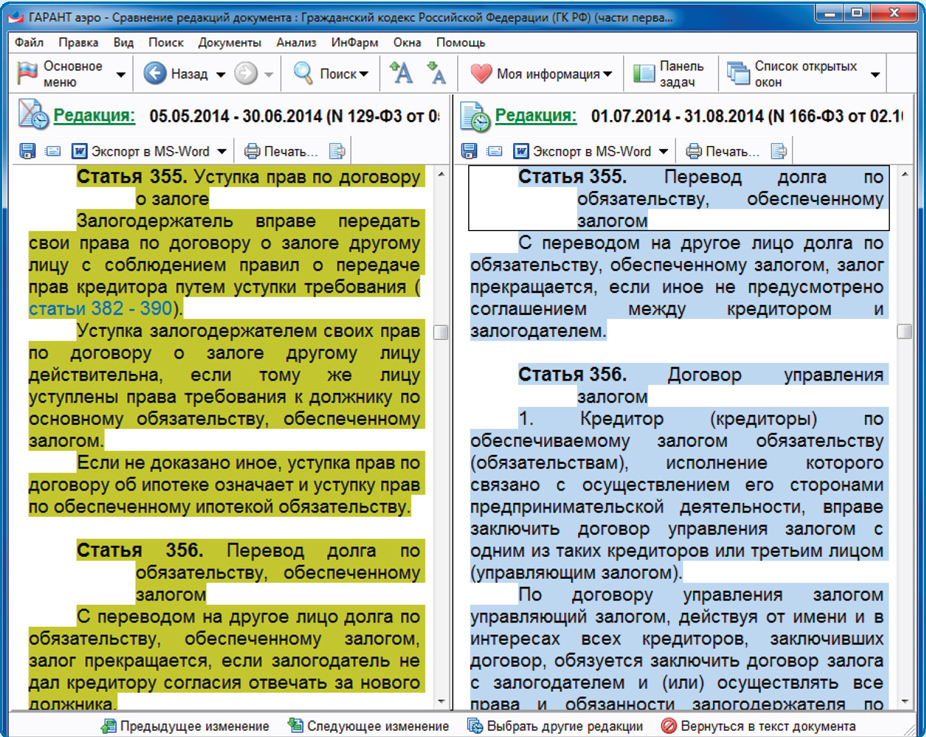This screenshot has width=926, height=737.
Task: Expand Экспорт в MS-Word arrow in right pane
Action: pos(664,152)
